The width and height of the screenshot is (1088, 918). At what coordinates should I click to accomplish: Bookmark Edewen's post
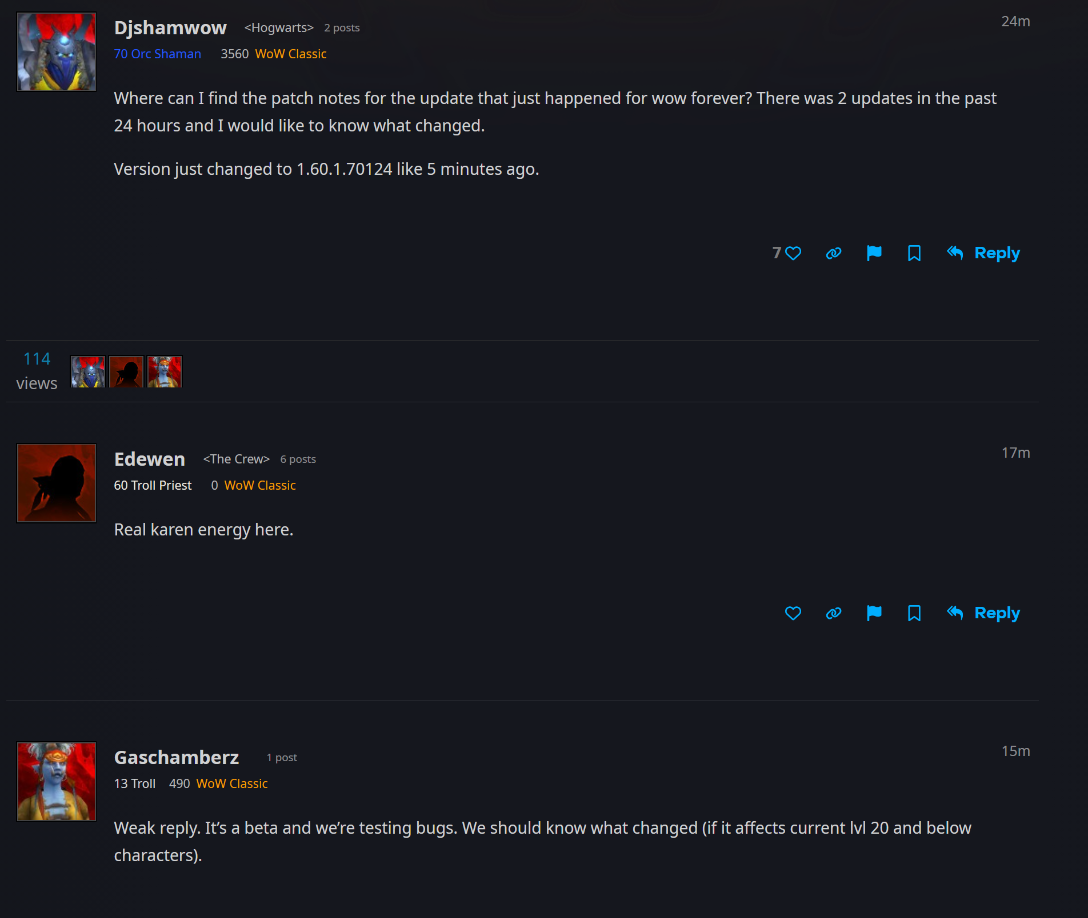915,613
